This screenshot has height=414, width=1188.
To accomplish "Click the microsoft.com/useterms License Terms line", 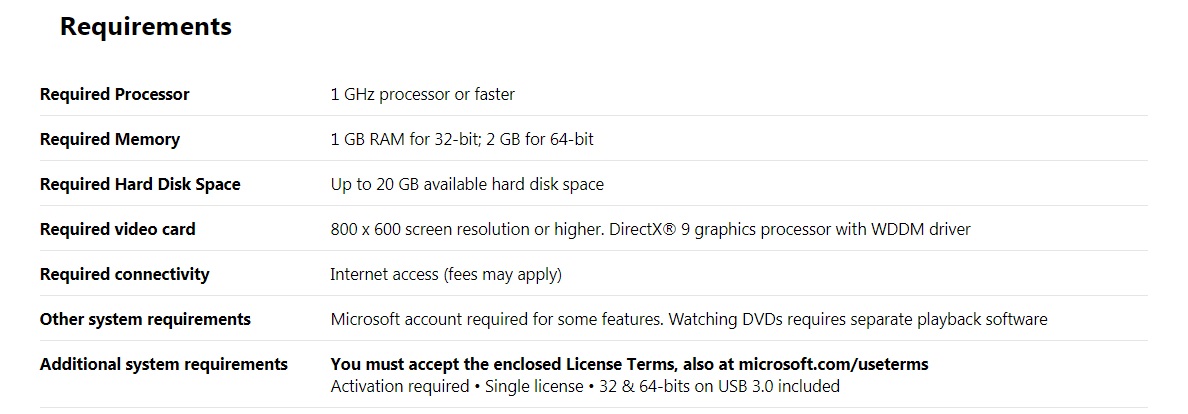I will click(630, 364).
